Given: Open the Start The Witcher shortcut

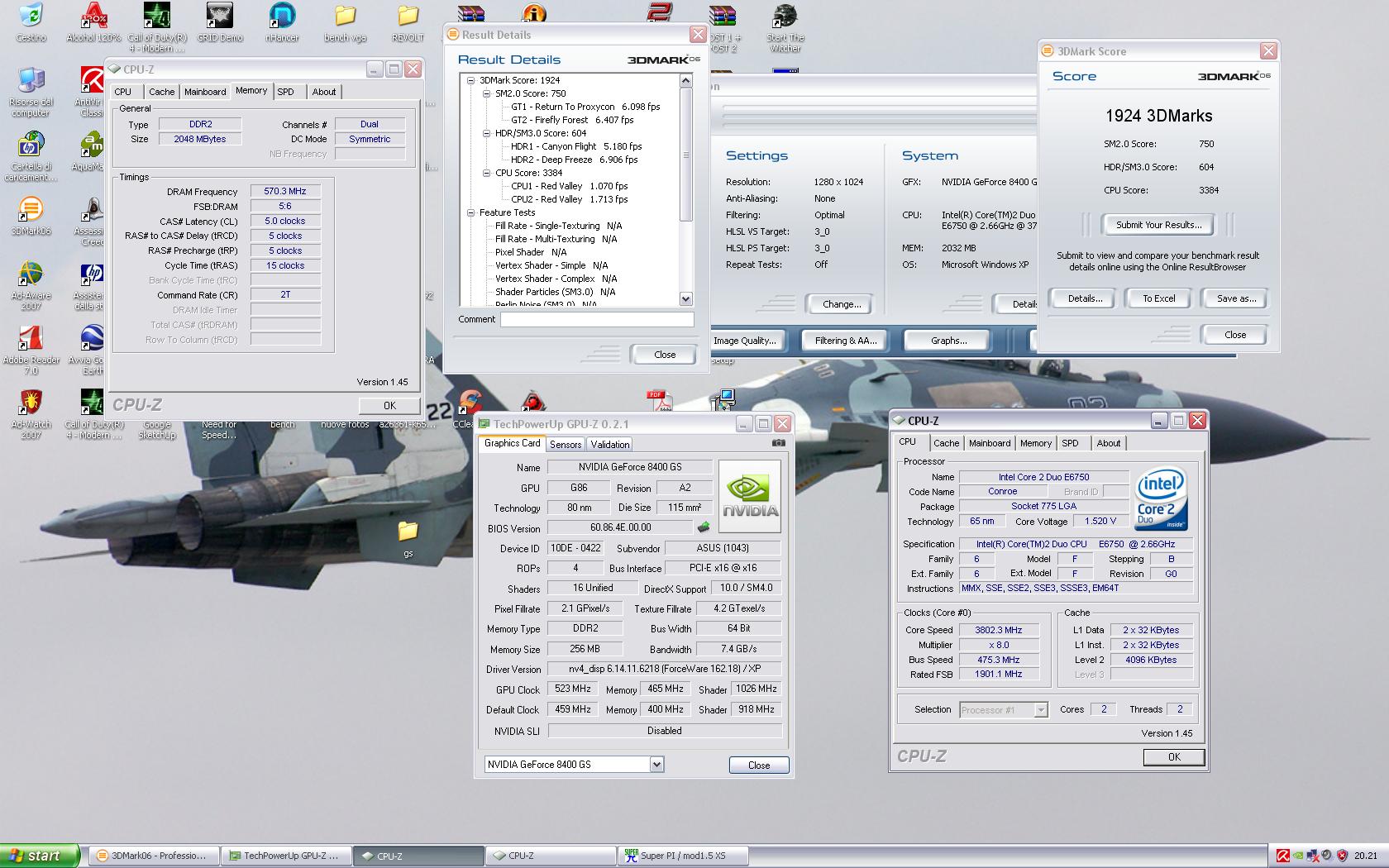Looking at the screenshot, I should pos(785,26).
